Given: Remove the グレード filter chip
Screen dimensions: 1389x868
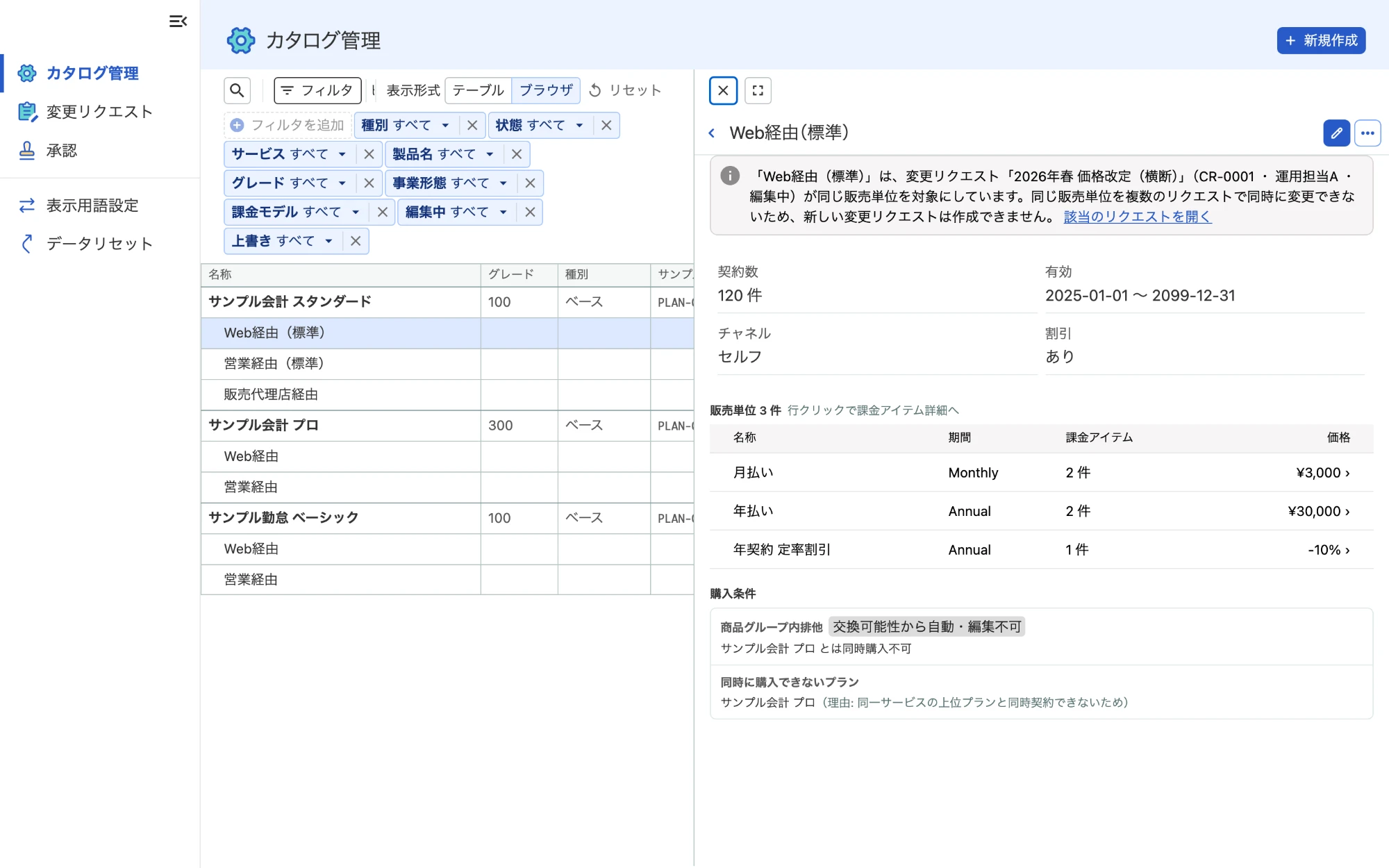Looking at the screenshot, I should coord(369,183).
